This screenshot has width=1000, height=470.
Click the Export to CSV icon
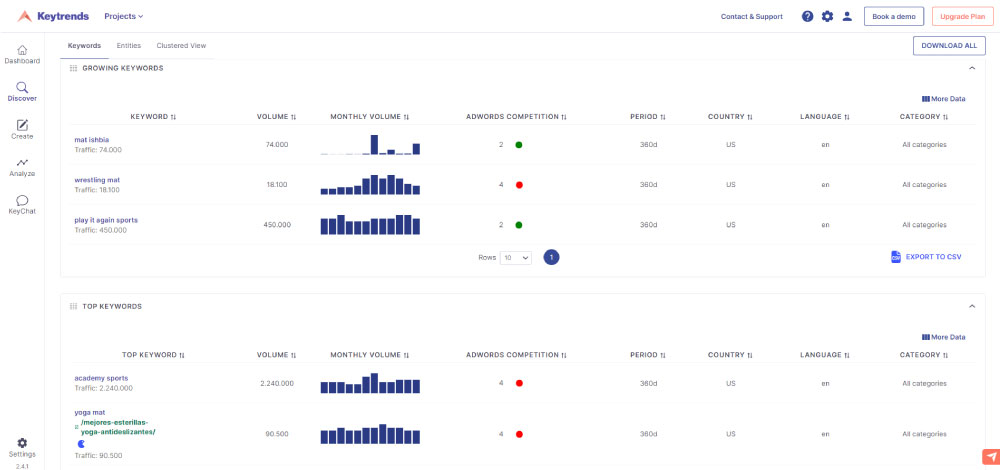[x=895, y=257]
